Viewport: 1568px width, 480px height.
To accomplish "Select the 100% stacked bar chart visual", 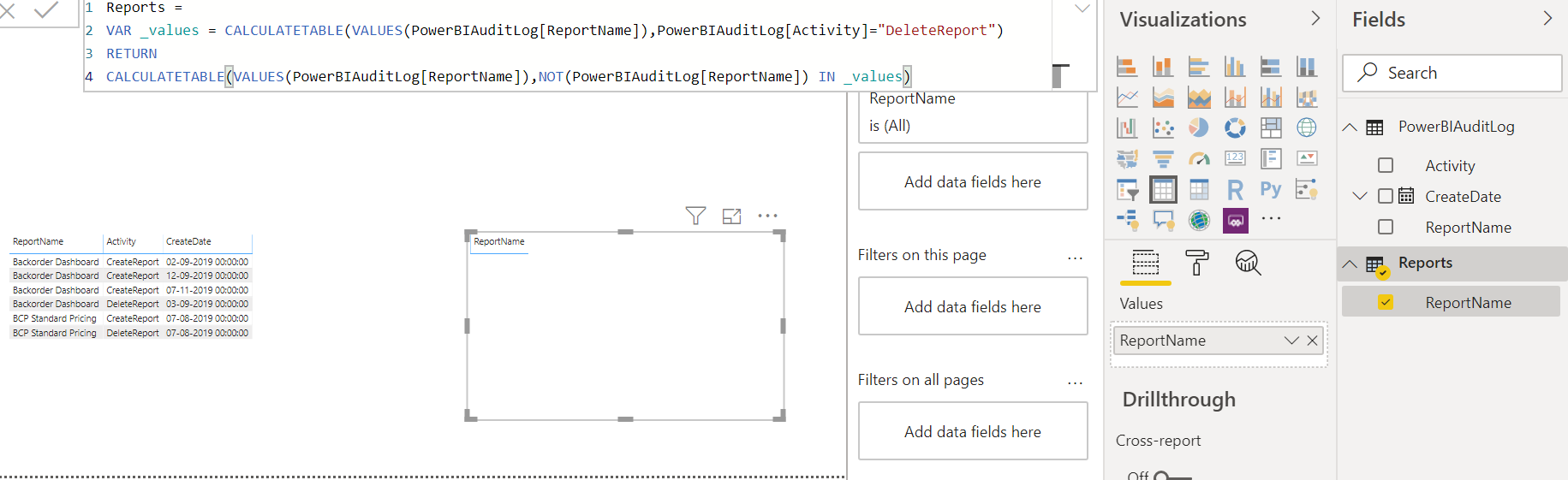I will [x=1271, y=66].
